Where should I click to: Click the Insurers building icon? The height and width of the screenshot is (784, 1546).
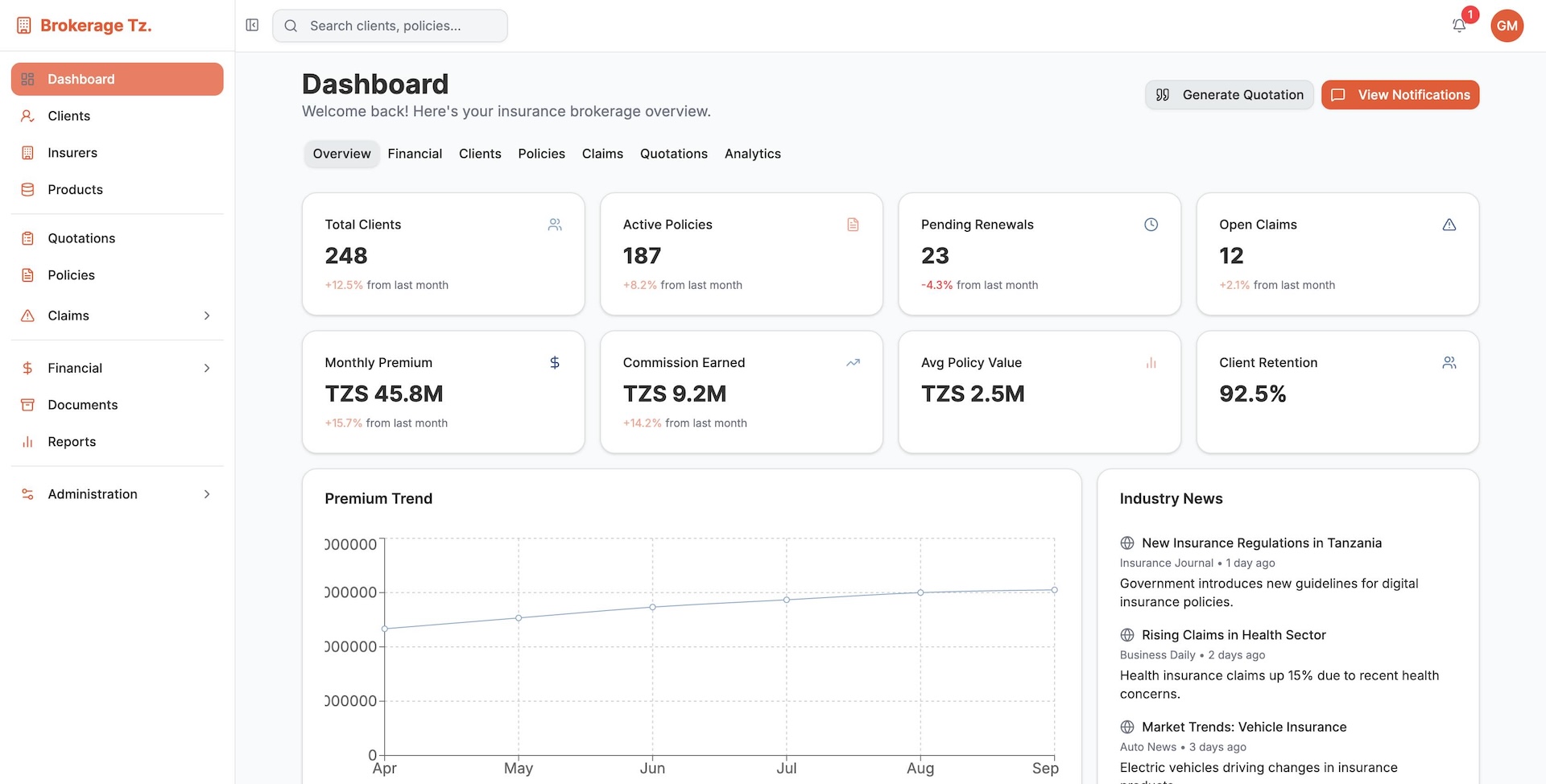[x=27, y=153]
